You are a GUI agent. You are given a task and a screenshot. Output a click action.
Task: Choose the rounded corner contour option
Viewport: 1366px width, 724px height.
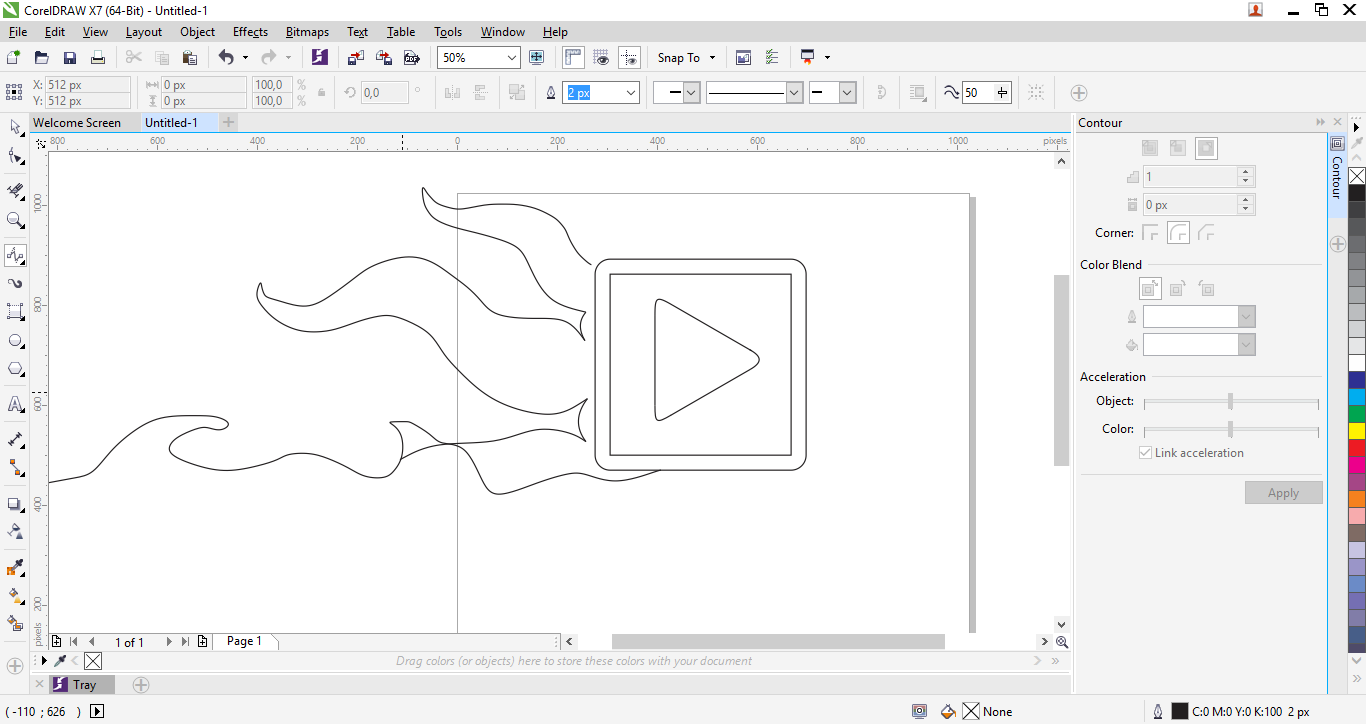(1178, 233)
